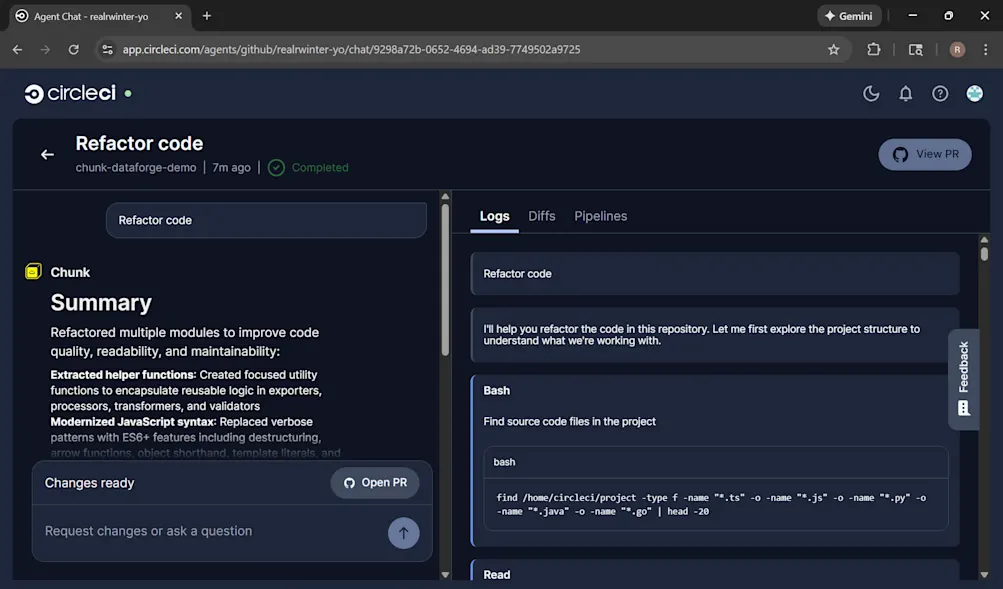This screenshot has height=589, width=1003.
Task: Click the chat panel scrollbar thumb
Action: coord(445,280)
